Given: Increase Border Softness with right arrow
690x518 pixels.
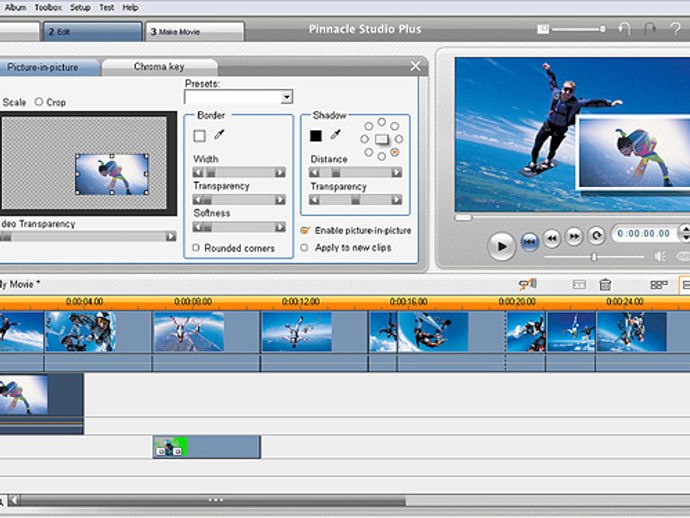Looking at the screenshot, I should (x=280, y=227).
